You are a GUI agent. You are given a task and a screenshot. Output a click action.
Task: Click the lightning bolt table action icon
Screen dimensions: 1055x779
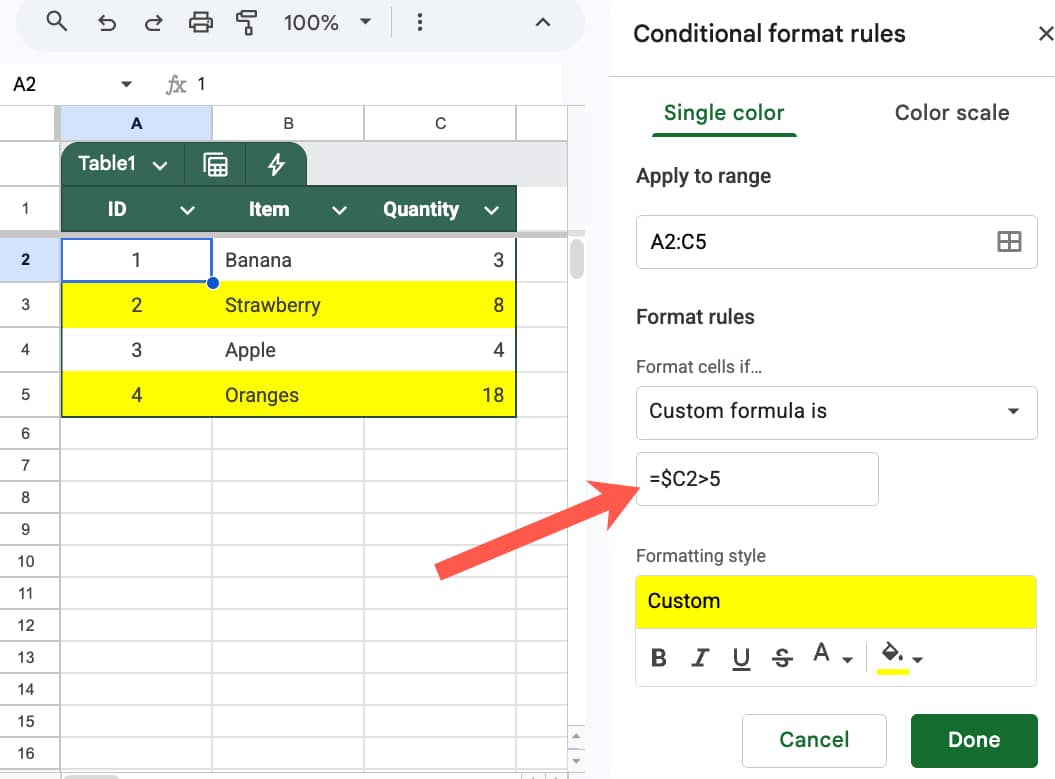pos(276,164)
